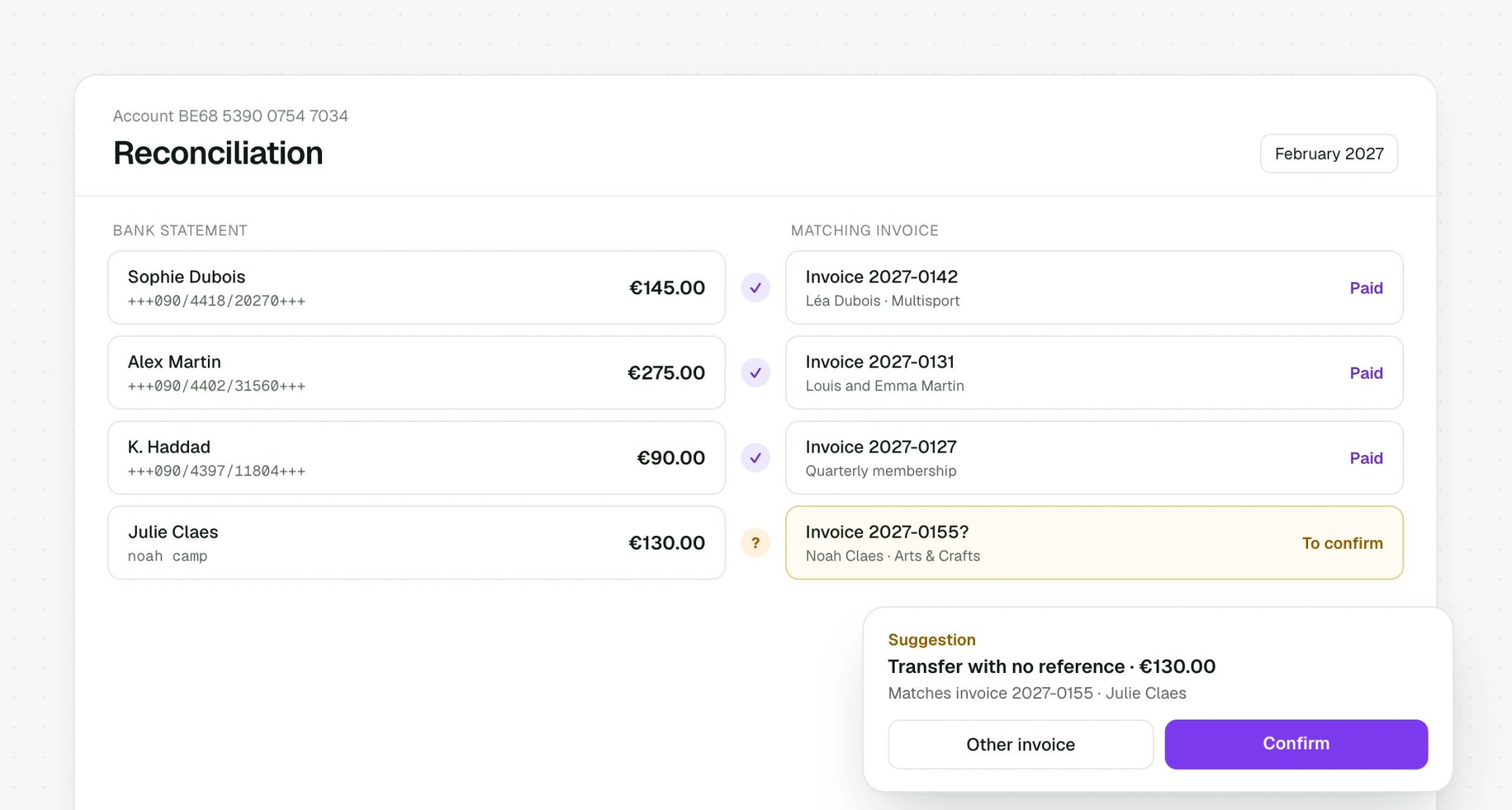Click Paid status on Invoice 2027-0131
Viewport: 1512px width, 810px height.
click(1366, 373)
